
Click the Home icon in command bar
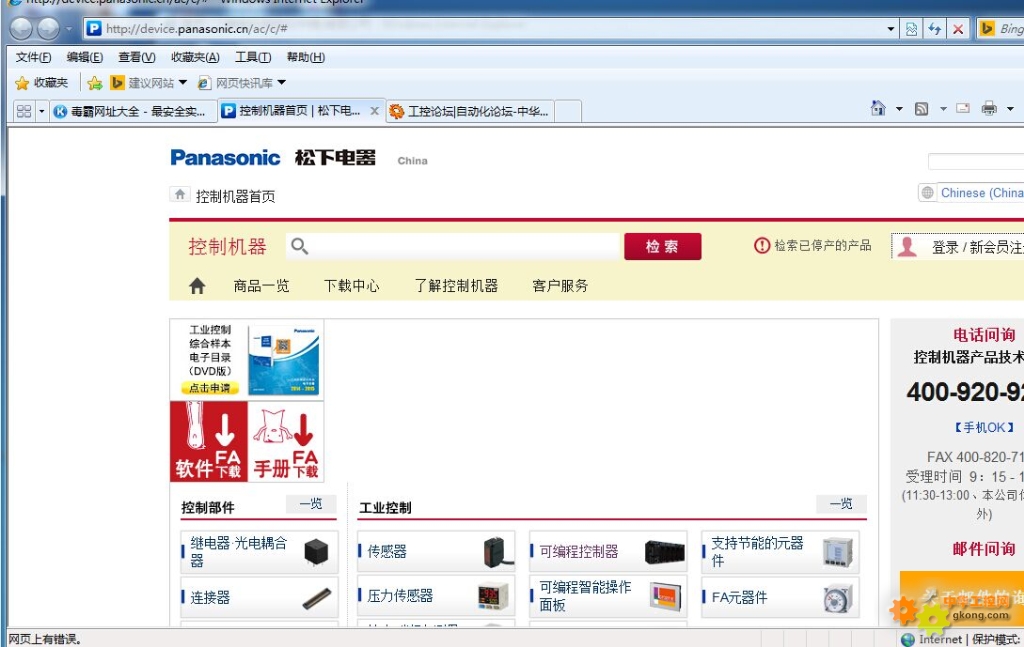point(878,108)
